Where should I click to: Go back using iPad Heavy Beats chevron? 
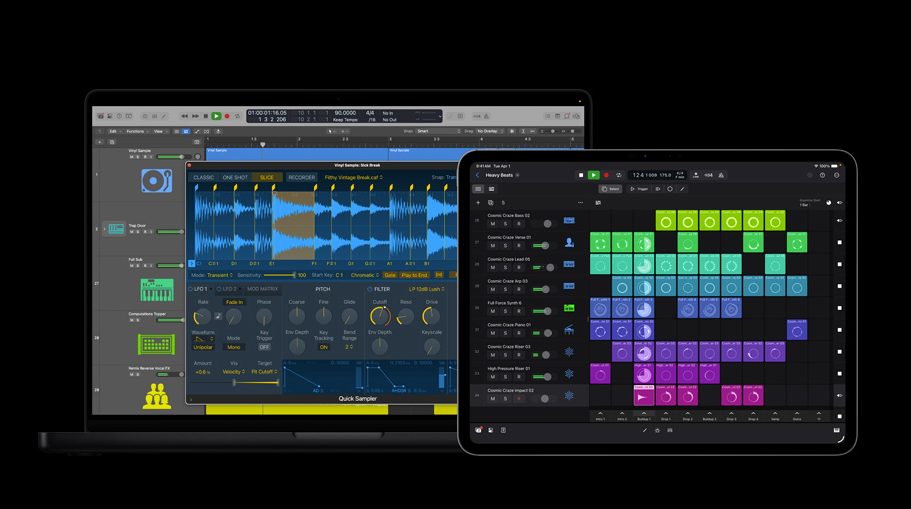point(478,175)
